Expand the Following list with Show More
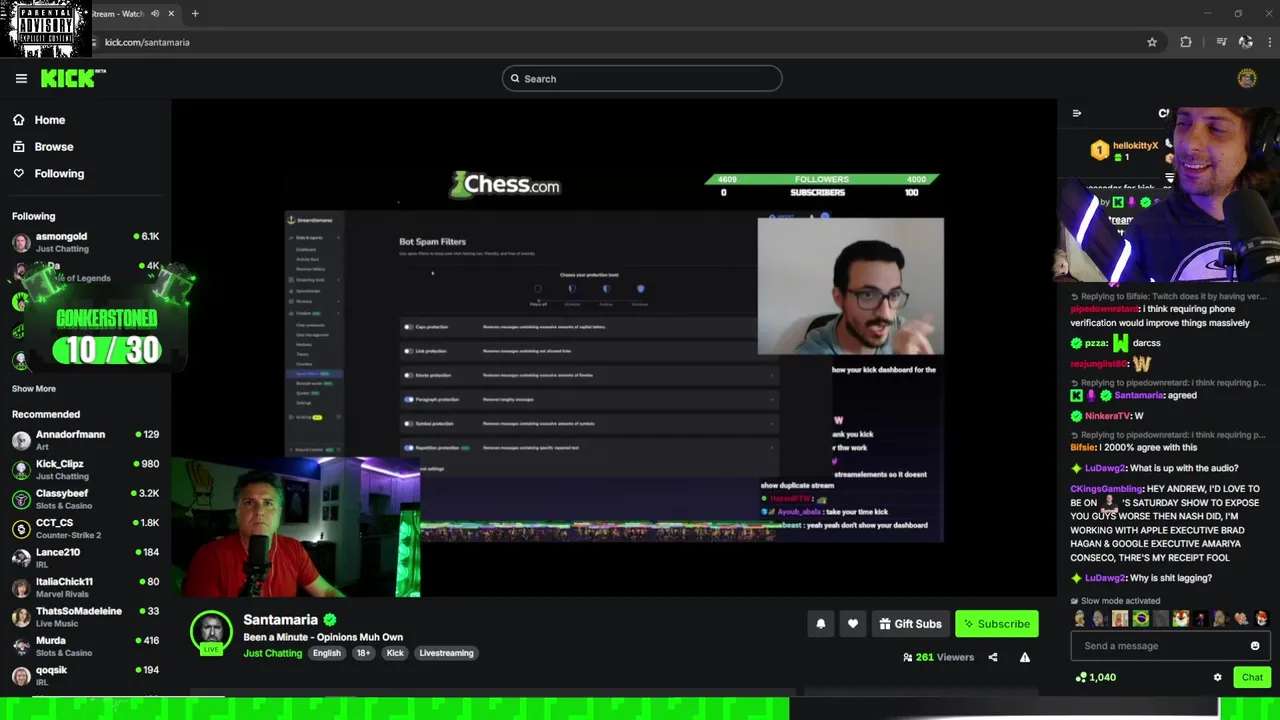 click(34, 389)
